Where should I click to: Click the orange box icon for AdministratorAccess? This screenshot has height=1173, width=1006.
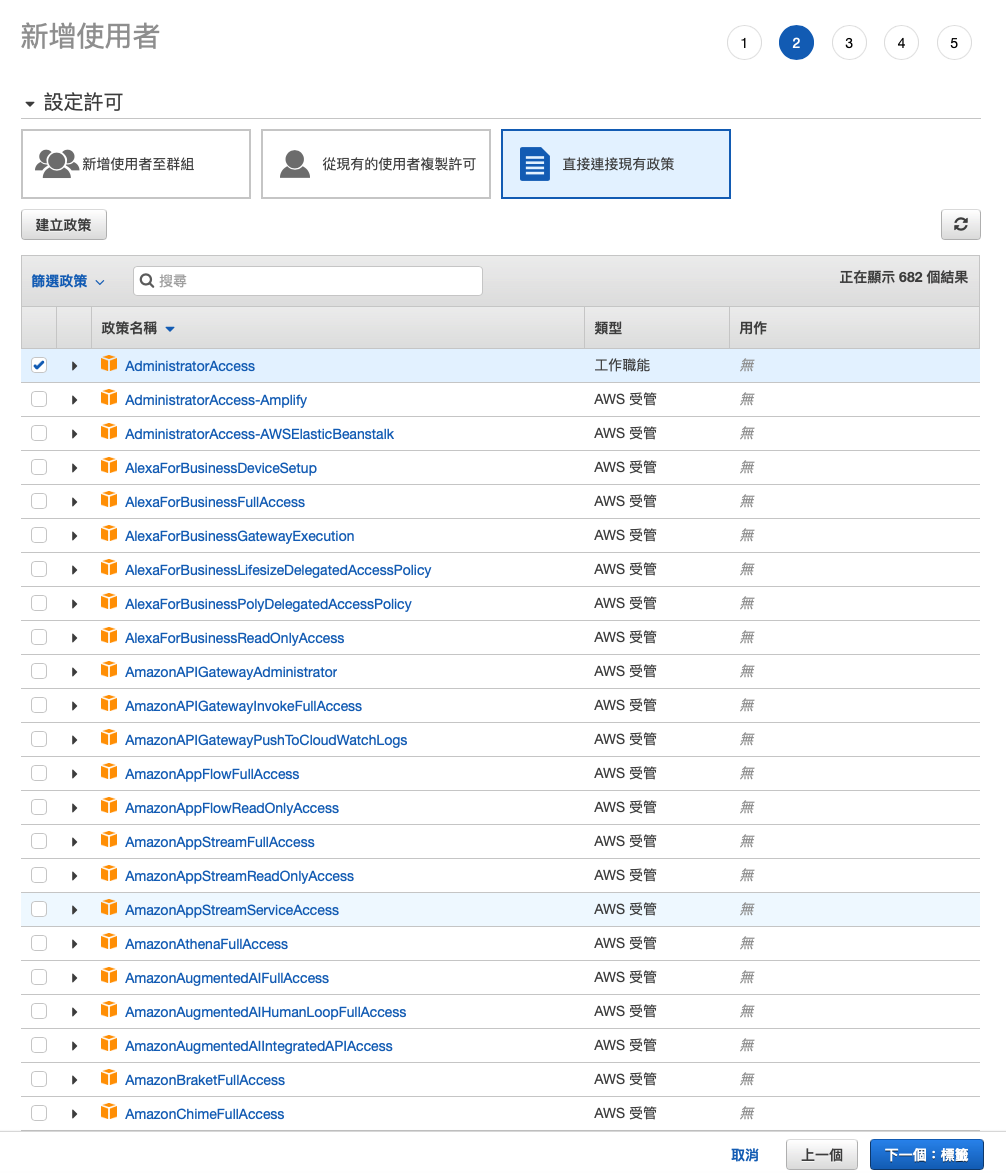click(109, 364)
